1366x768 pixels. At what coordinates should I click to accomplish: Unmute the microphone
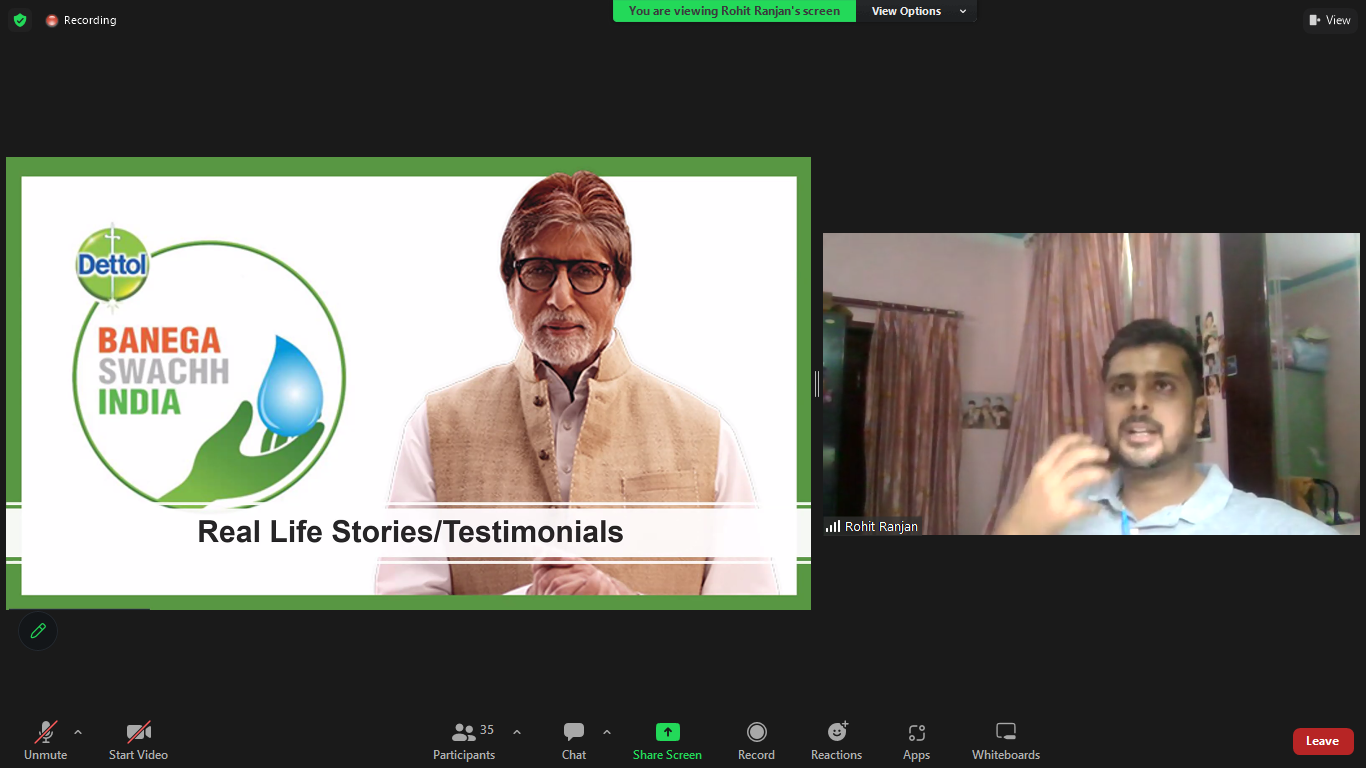46,741
